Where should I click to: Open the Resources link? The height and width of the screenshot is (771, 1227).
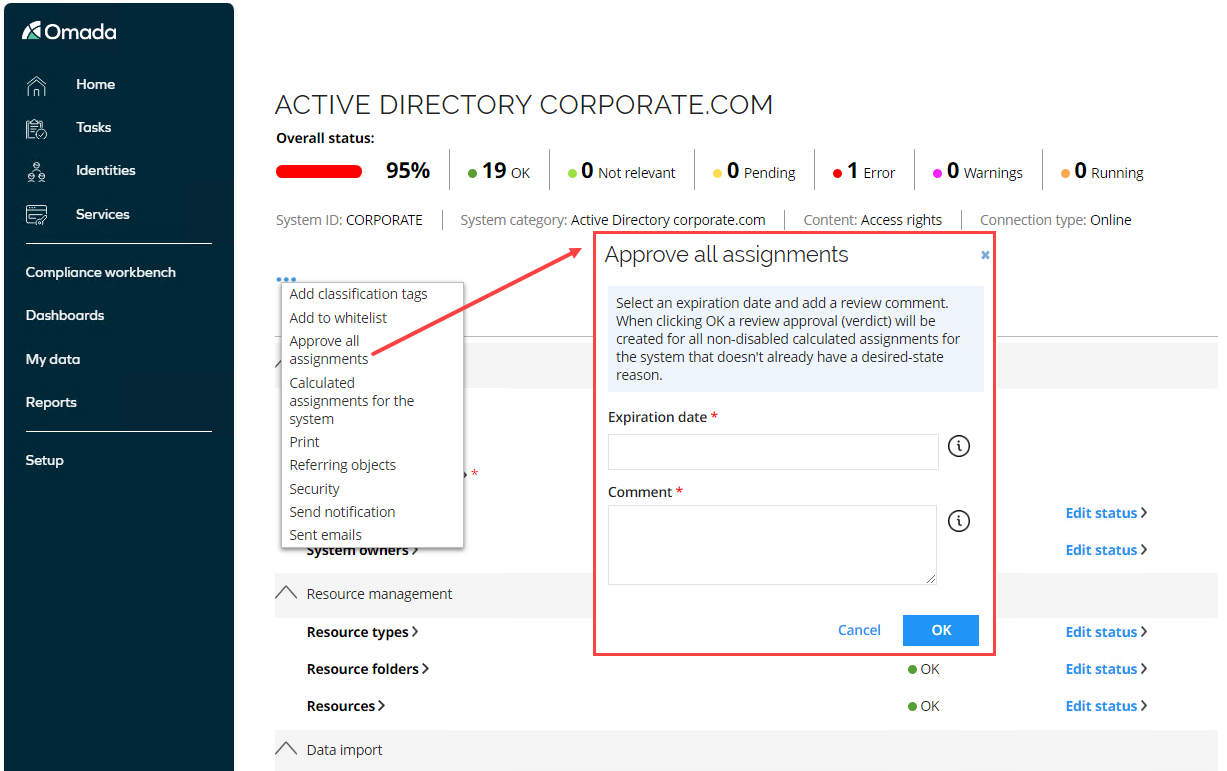pyautogui.click(x=346, y=706)
